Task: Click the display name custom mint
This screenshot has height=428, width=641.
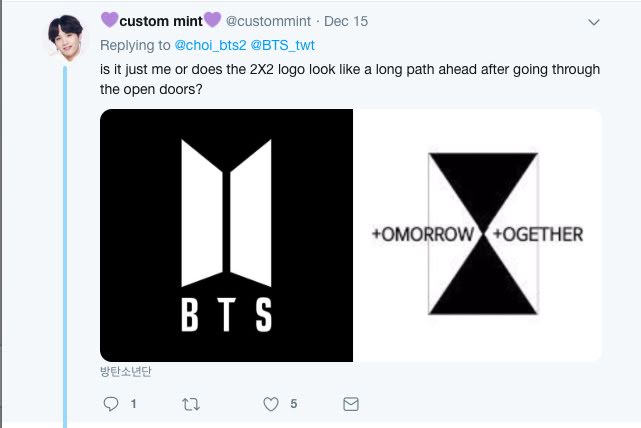Action: tap(161, 21)
